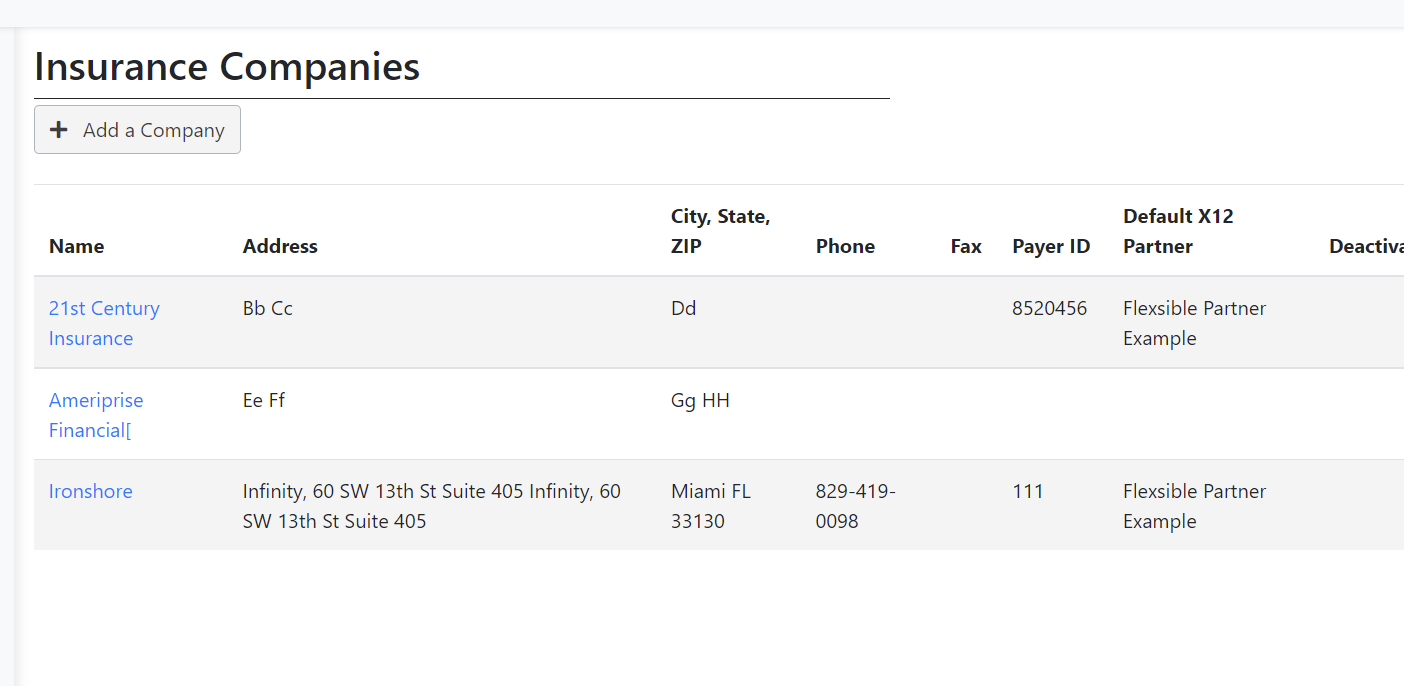Click the Name column header
Screen dimensions: 1404x686
(76, 246)
